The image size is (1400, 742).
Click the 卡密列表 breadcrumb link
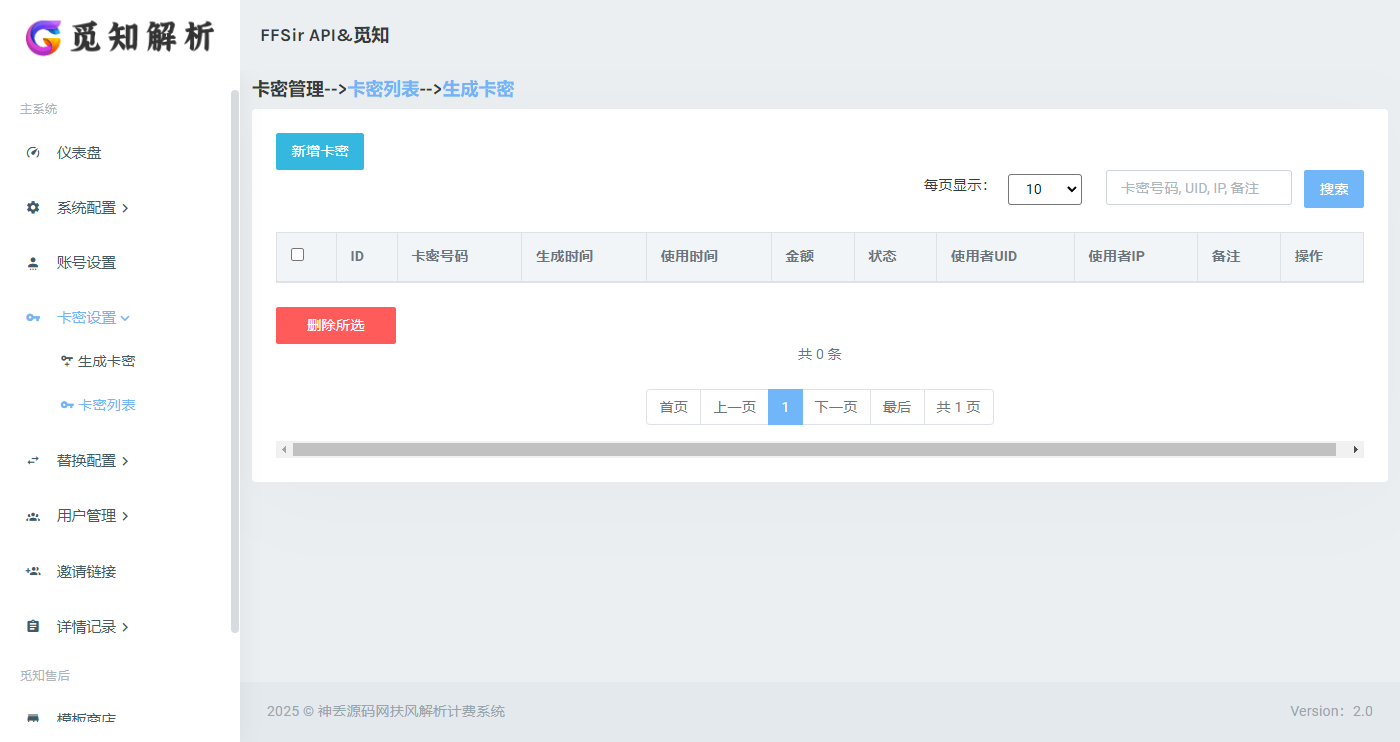(384, 89)
